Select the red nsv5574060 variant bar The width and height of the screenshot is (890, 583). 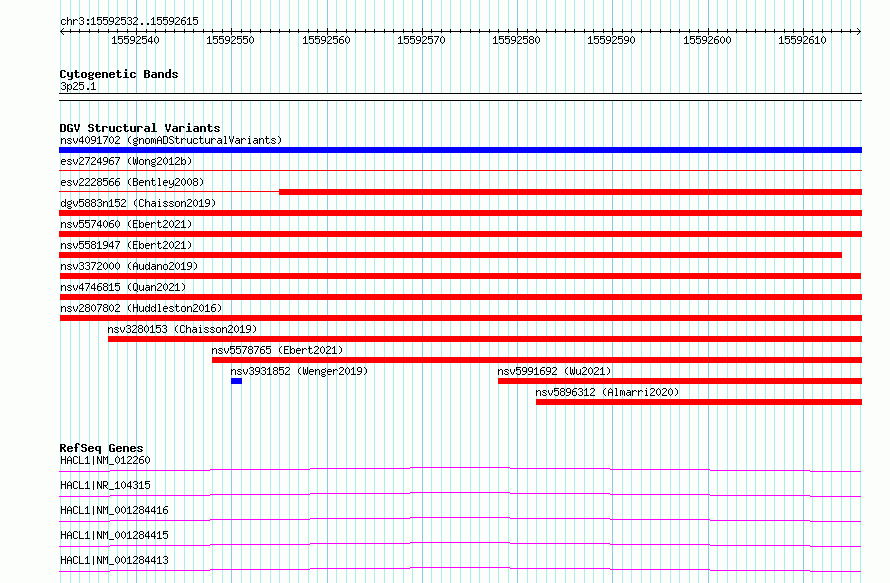(460, 234)
